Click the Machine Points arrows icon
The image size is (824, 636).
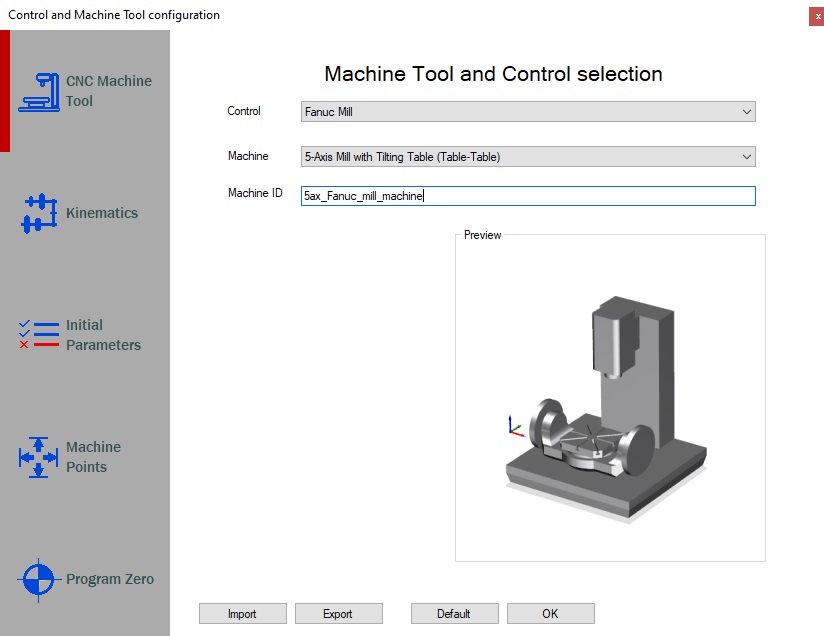click(x=39, y=457)
